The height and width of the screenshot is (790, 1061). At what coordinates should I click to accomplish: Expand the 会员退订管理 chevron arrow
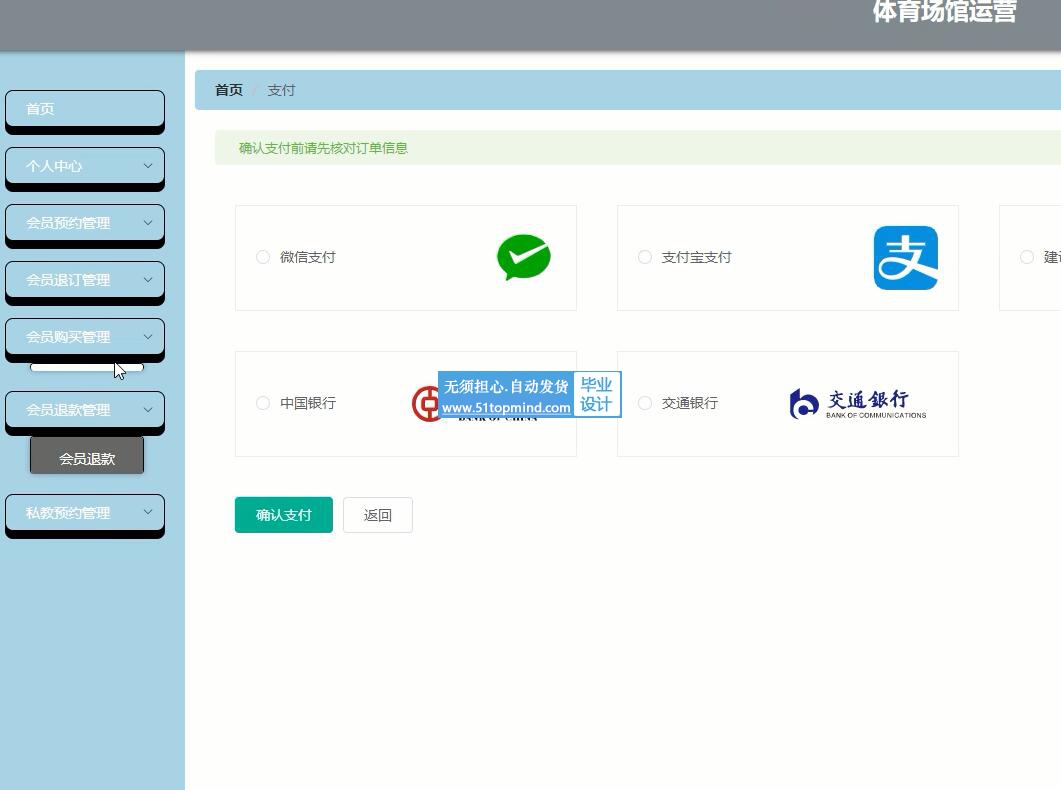point(148,279)
